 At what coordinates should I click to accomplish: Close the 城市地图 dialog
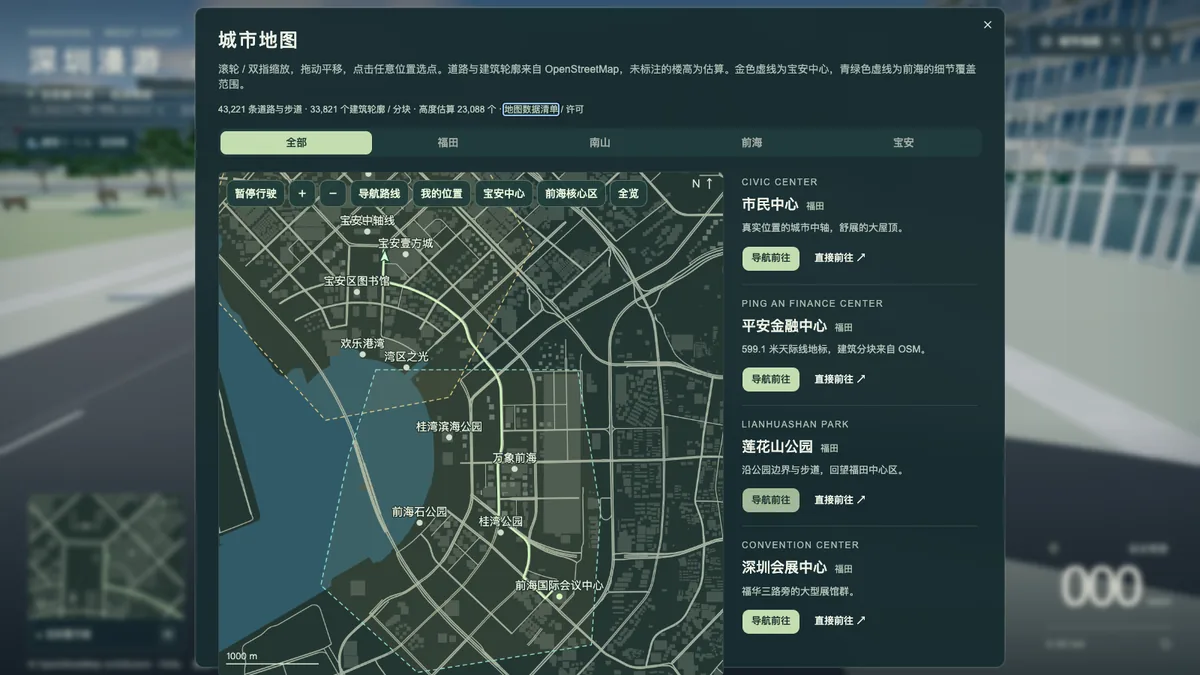[x=988, y=25]
